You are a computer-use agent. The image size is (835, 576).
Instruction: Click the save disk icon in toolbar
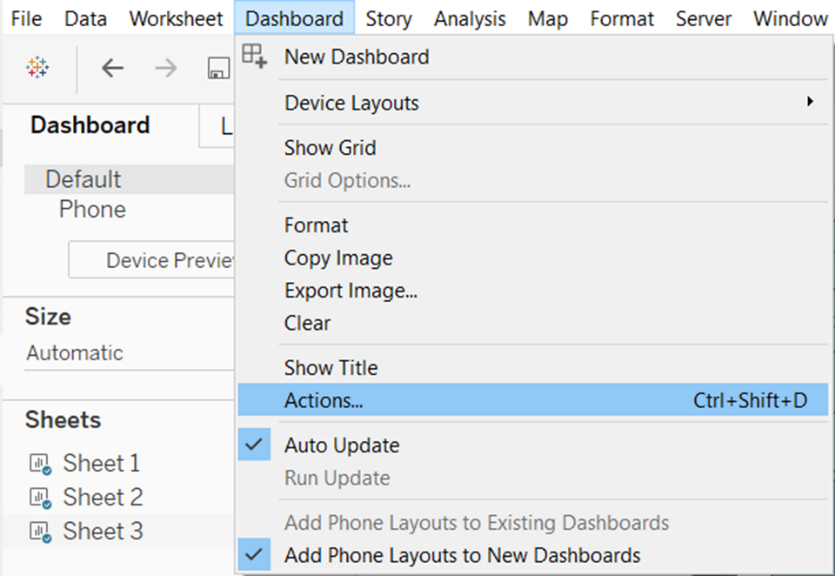click(218, 69)
